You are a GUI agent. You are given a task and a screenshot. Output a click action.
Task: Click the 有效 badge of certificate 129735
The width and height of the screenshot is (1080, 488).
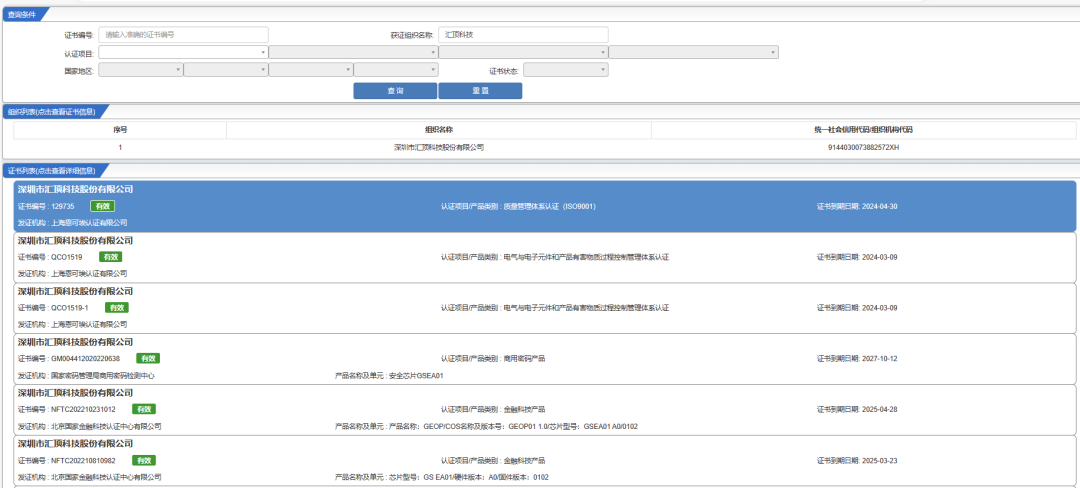click(102, 206)
